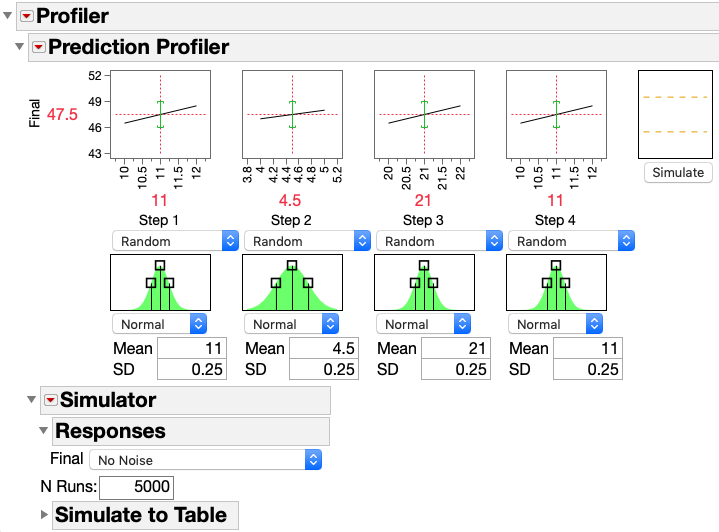719x532 pixels.
Task: Collapse the Prediction Profiler section
Action: click(x=20, y=47)
